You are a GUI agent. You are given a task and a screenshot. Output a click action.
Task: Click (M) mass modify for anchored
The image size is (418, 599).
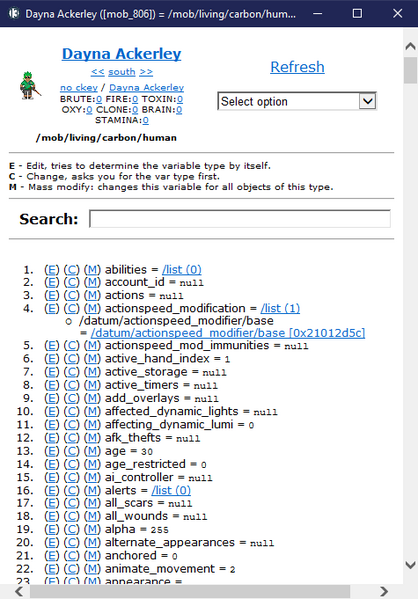(92, 556)
